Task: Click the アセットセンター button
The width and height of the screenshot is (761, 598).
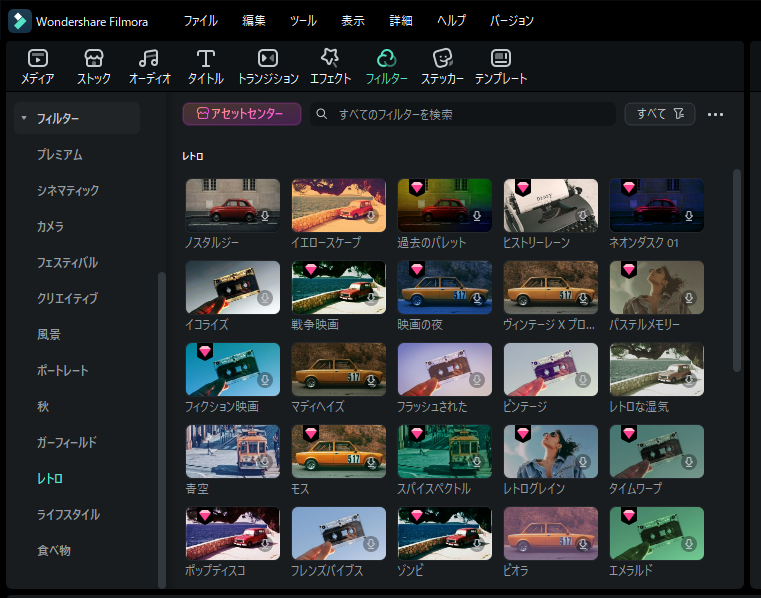Action: pyautogui.click(x=242, y=114)
